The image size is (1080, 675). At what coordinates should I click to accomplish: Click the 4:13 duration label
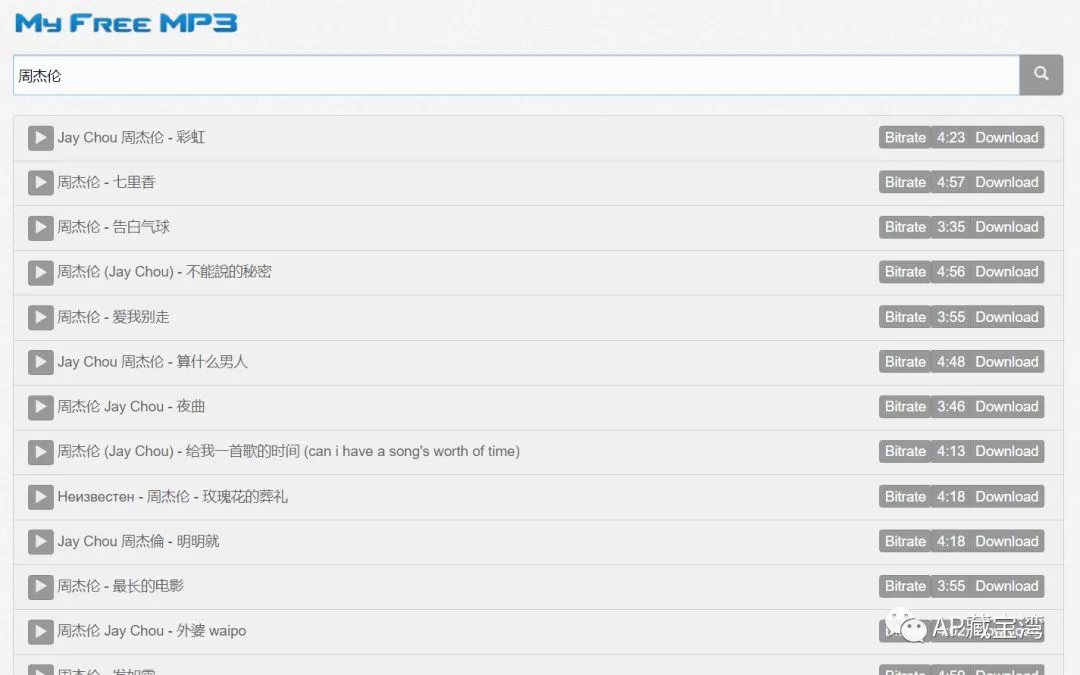[951, 451]
